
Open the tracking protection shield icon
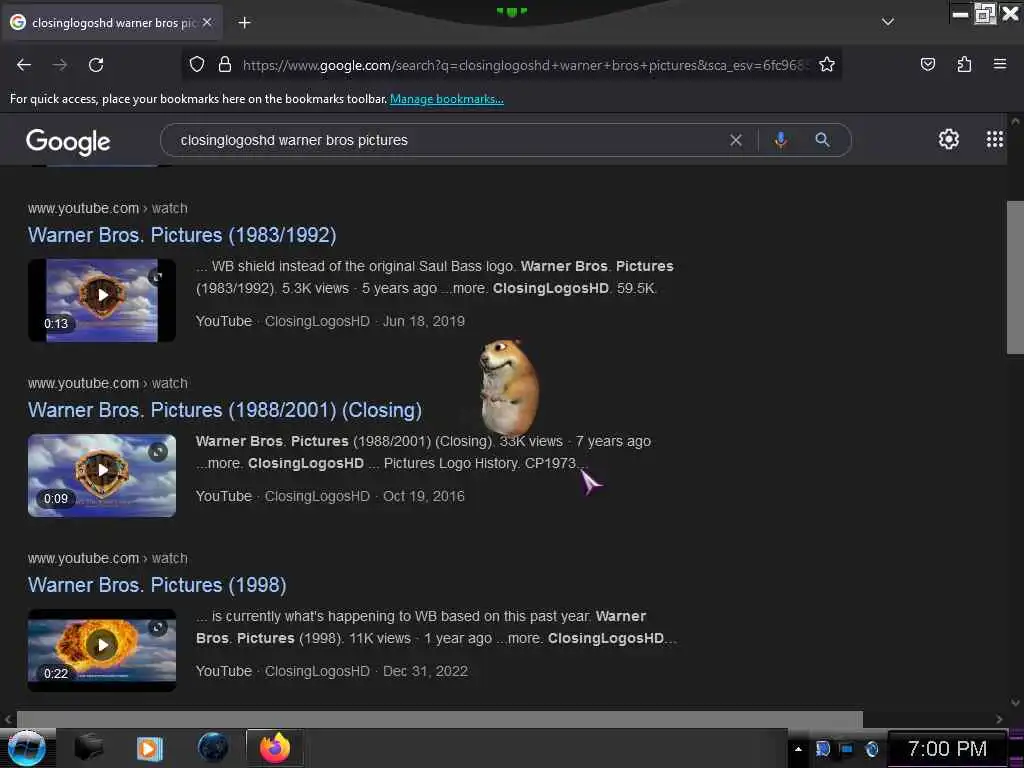[x=197, y=65]
